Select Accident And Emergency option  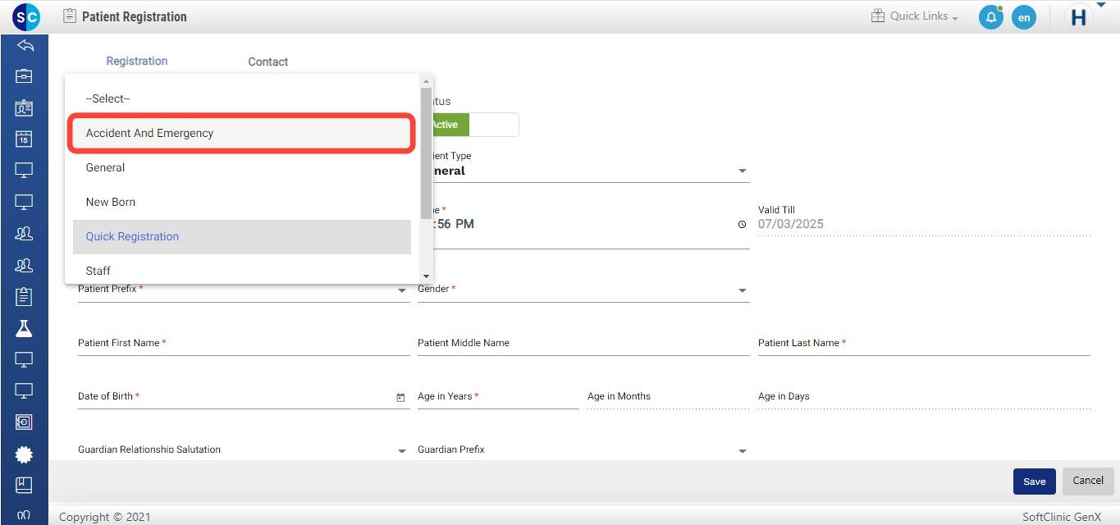tap(241, 133)
